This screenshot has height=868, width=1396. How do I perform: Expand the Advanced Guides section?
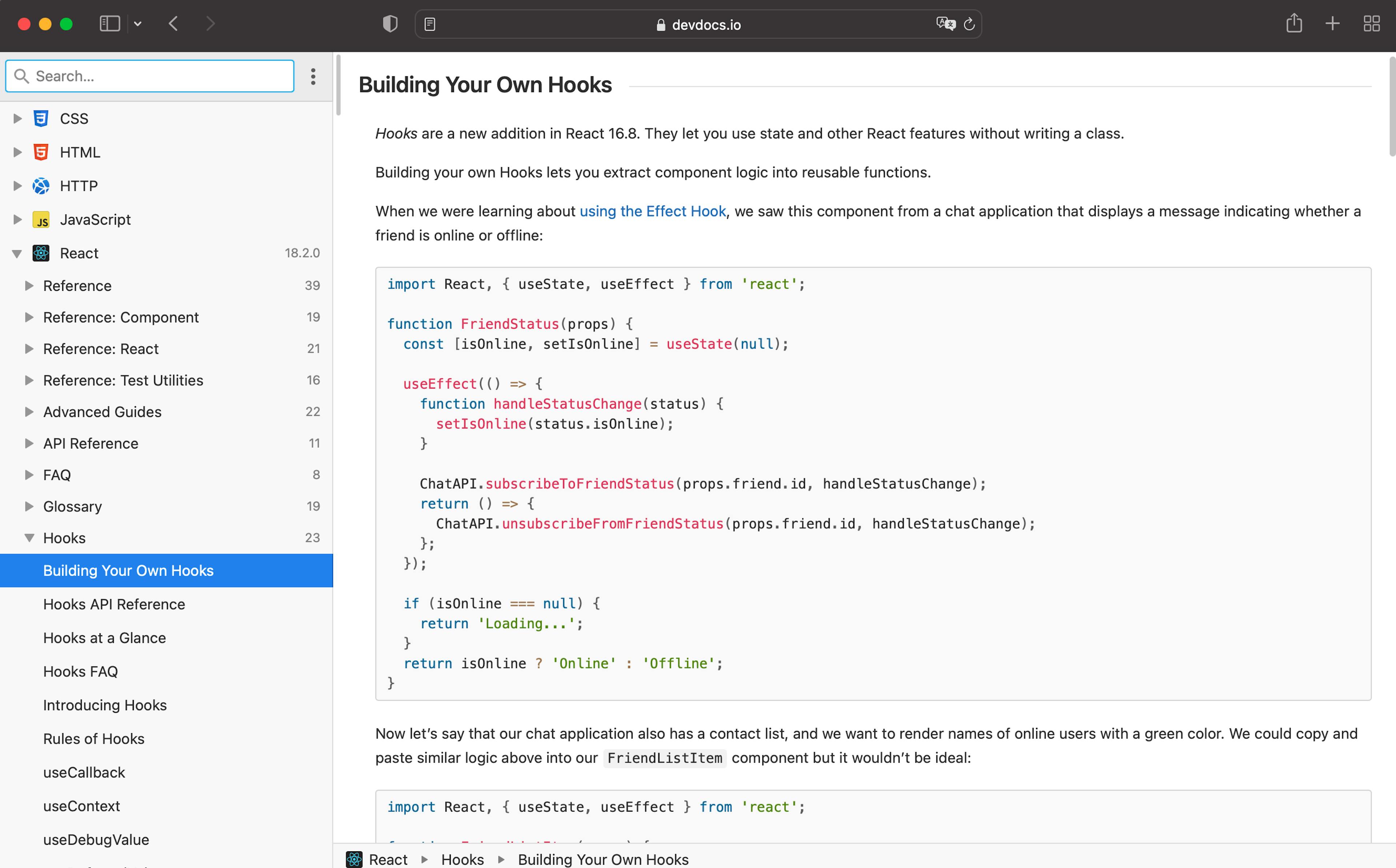pos(29,411)
